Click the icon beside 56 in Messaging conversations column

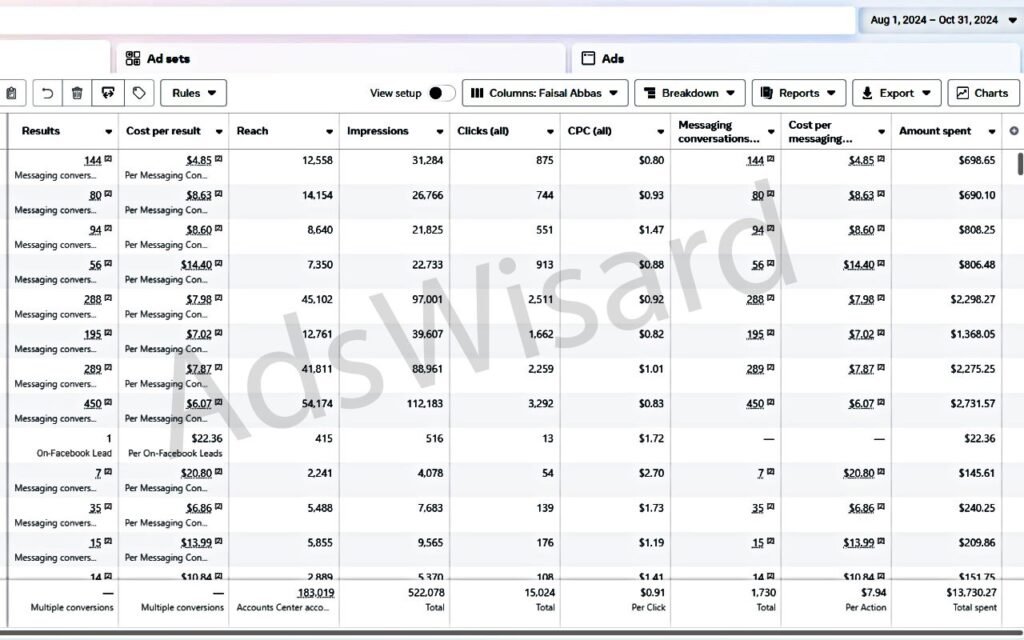click(x=770, y=263)
